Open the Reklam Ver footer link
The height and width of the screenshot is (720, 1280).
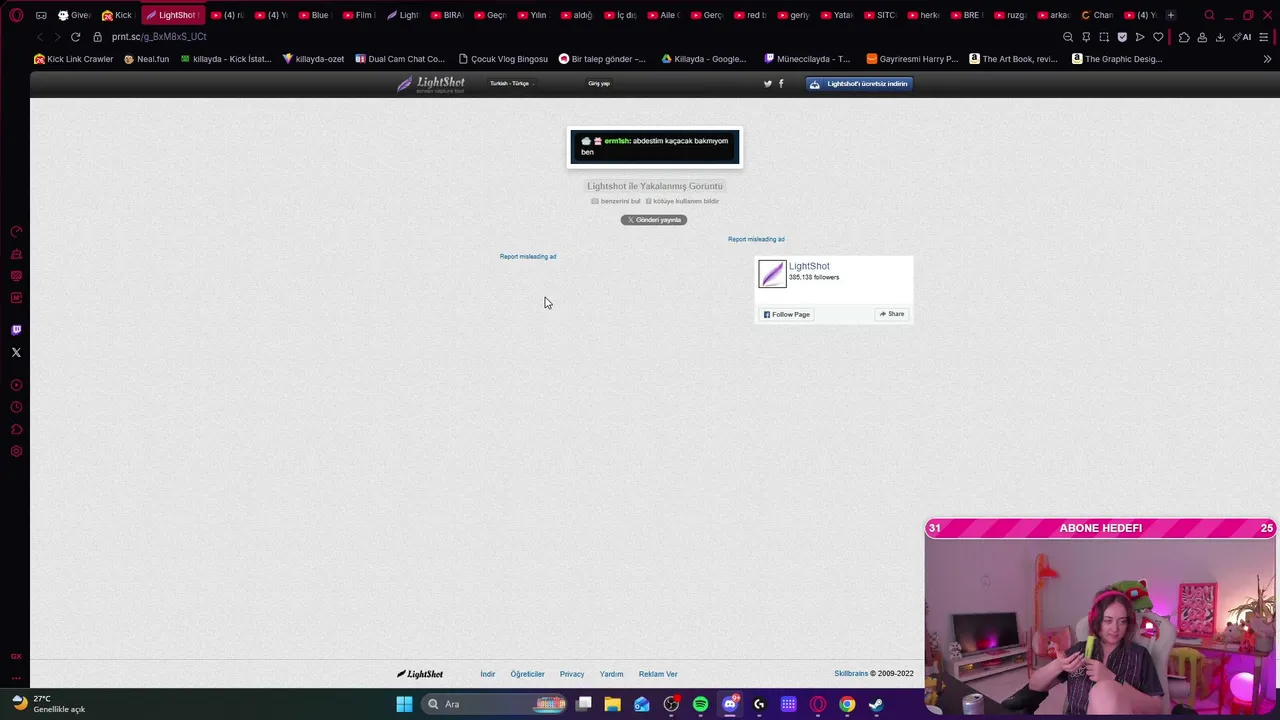coord(658,674)
